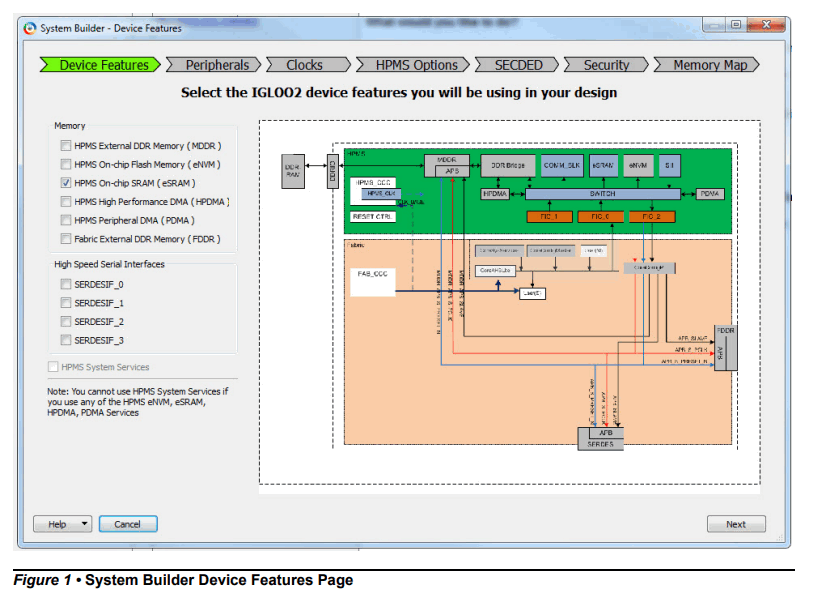Enable the SERDESIF_2 checkbox
Screen dimensions: 814x603
click(66, 322)
